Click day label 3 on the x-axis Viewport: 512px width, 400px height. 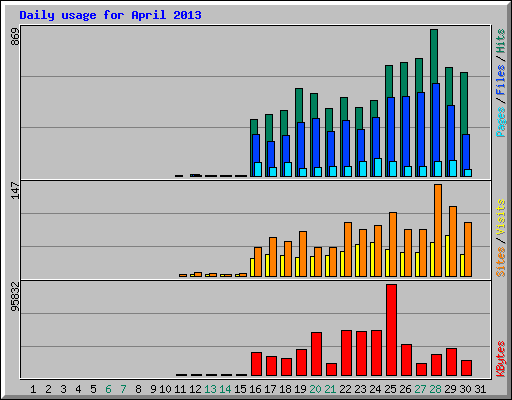click(x=63, y=389)
